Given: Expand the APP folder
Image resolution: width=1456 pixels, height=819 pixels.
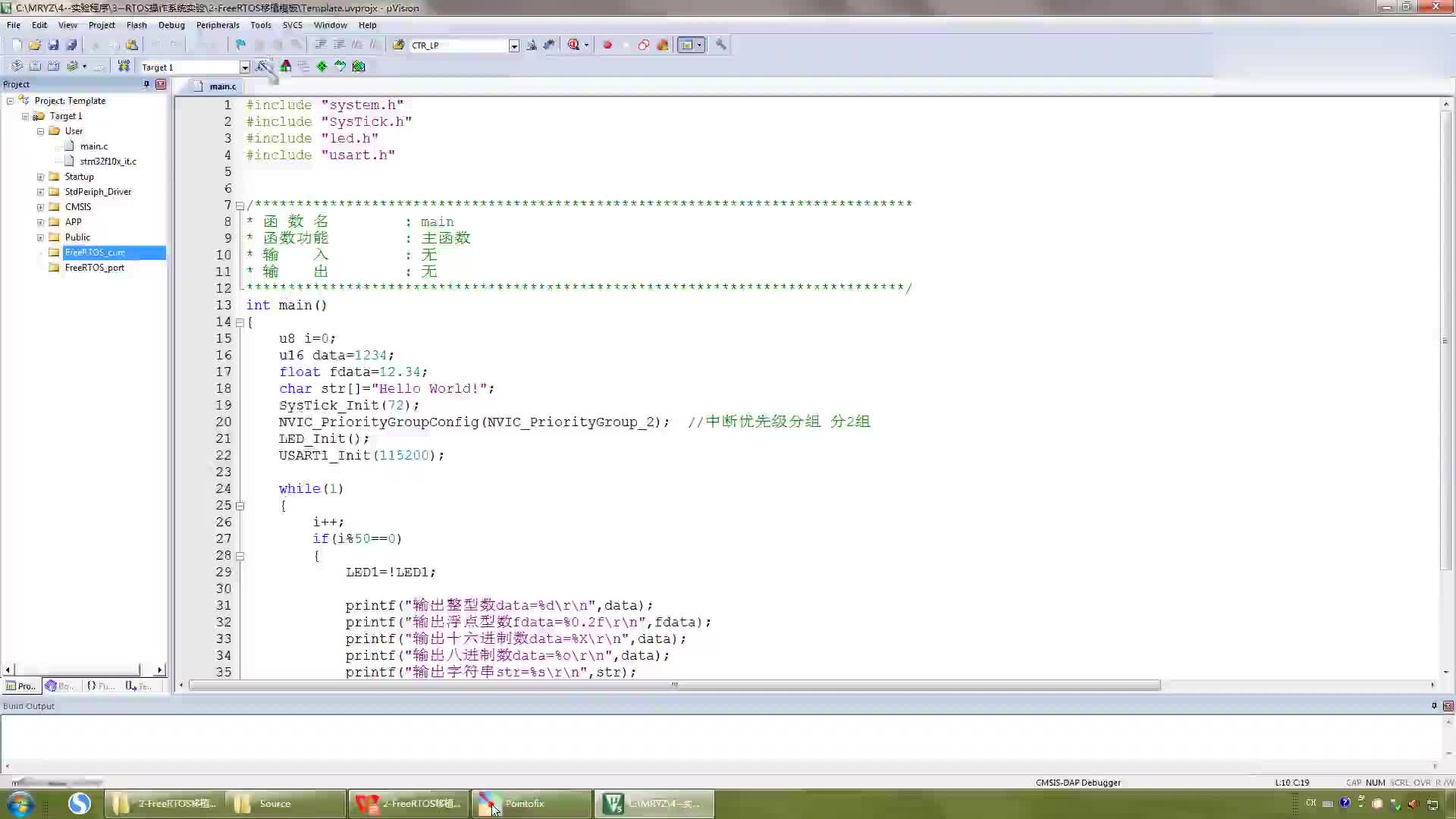Looking at the screenshot, I should coord(41,222).
